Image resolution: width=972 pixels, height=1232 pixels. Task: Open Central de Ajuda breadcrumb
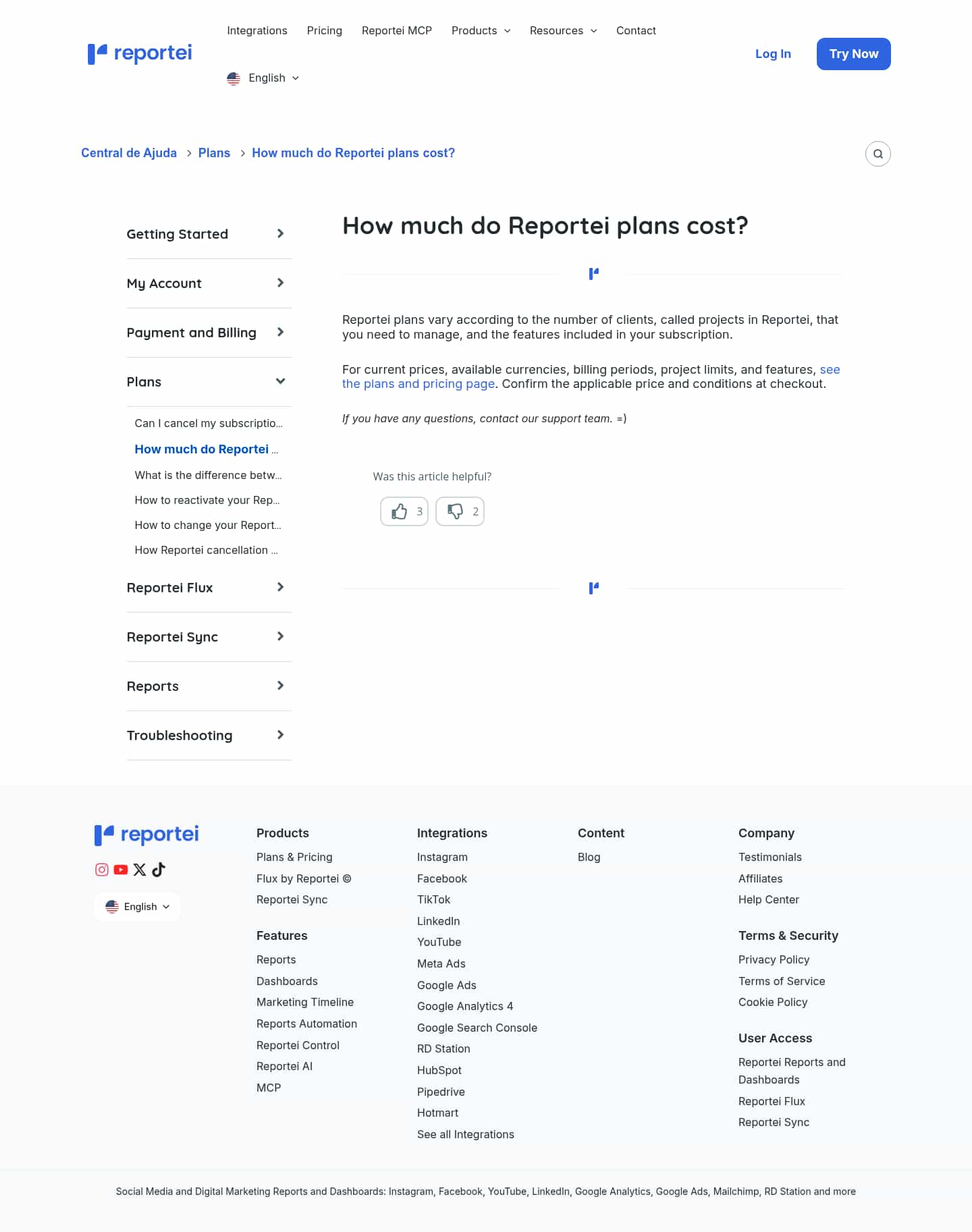click(x=129, y=153)
